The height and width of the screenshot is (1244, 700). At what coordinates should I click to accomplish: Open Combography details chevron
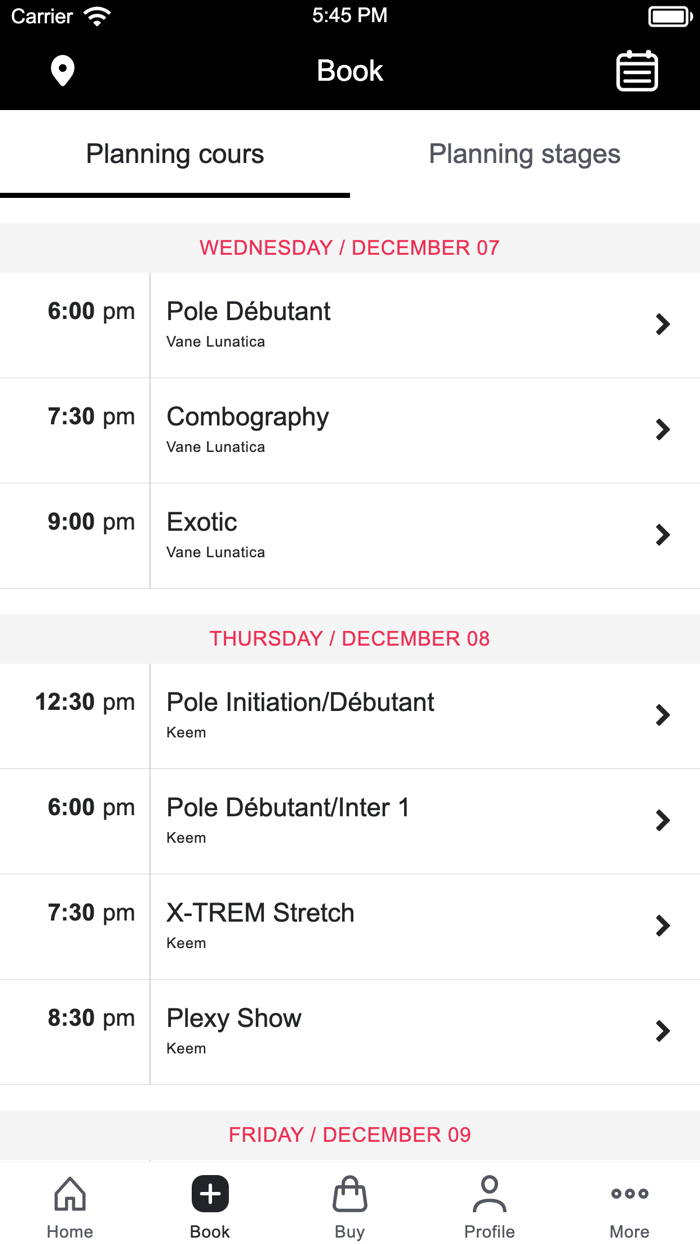(662, 430)
